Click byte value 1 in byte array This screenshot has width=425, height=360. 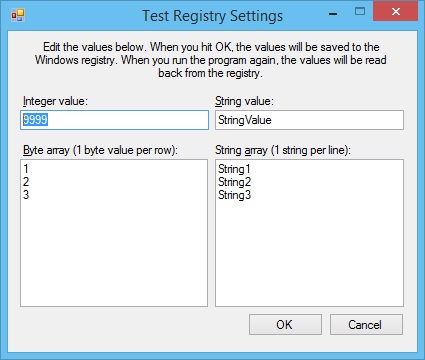coord(26,169)
